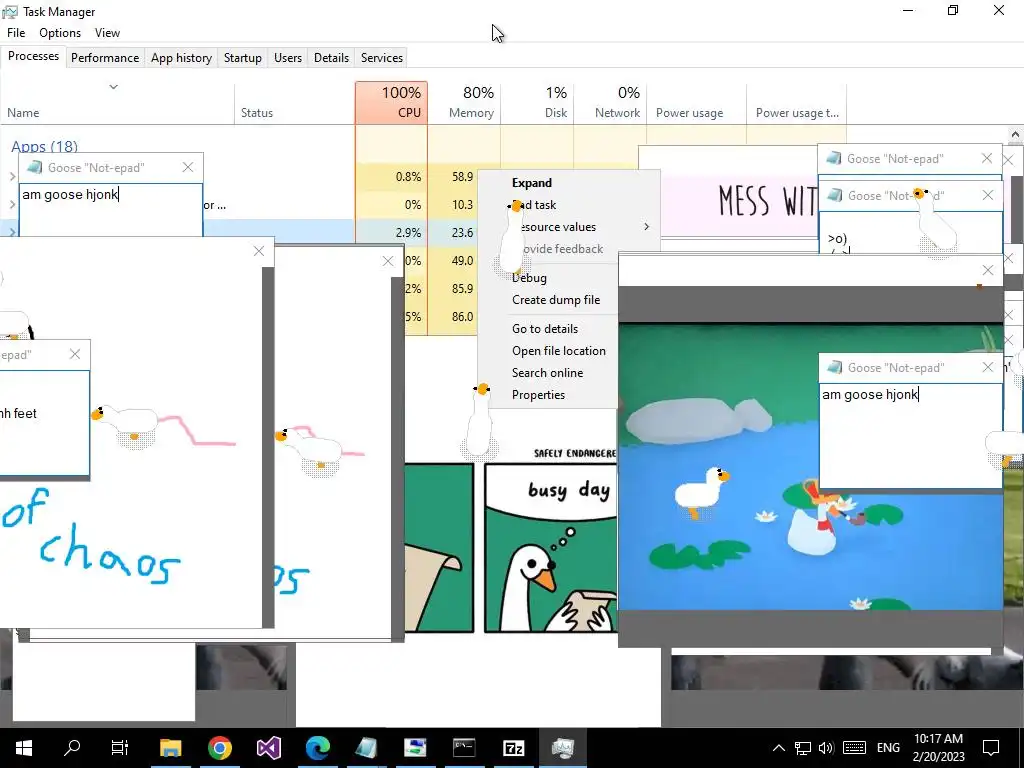Screen dimensions: 1024x768
Task: Switch to the Startup tab
Action: pos(243,57)
